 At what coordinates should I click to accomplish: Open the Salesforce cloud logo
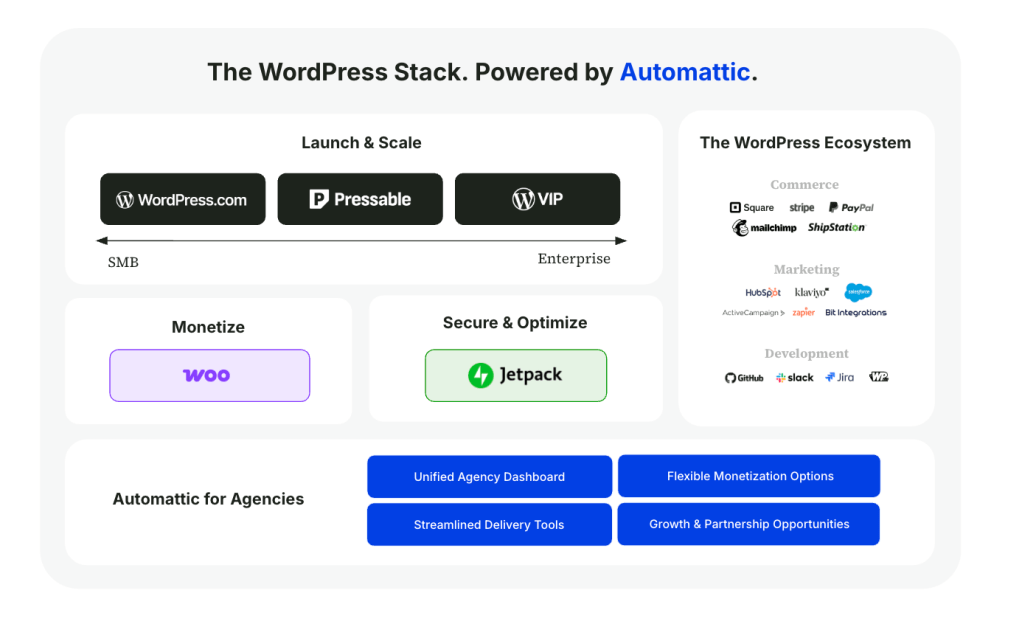pyautogui.click(x=858, y=292)
